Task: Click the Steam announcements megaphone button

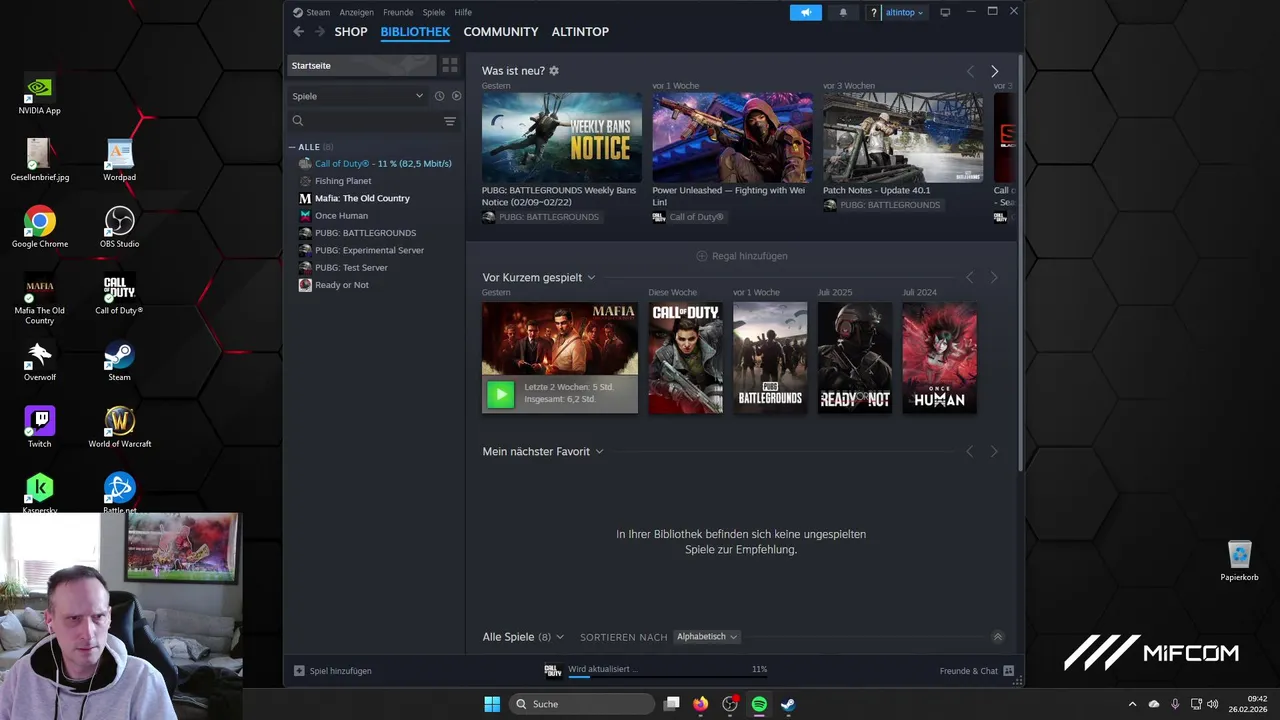Action: pyautogui.click(x=805, y=12)
